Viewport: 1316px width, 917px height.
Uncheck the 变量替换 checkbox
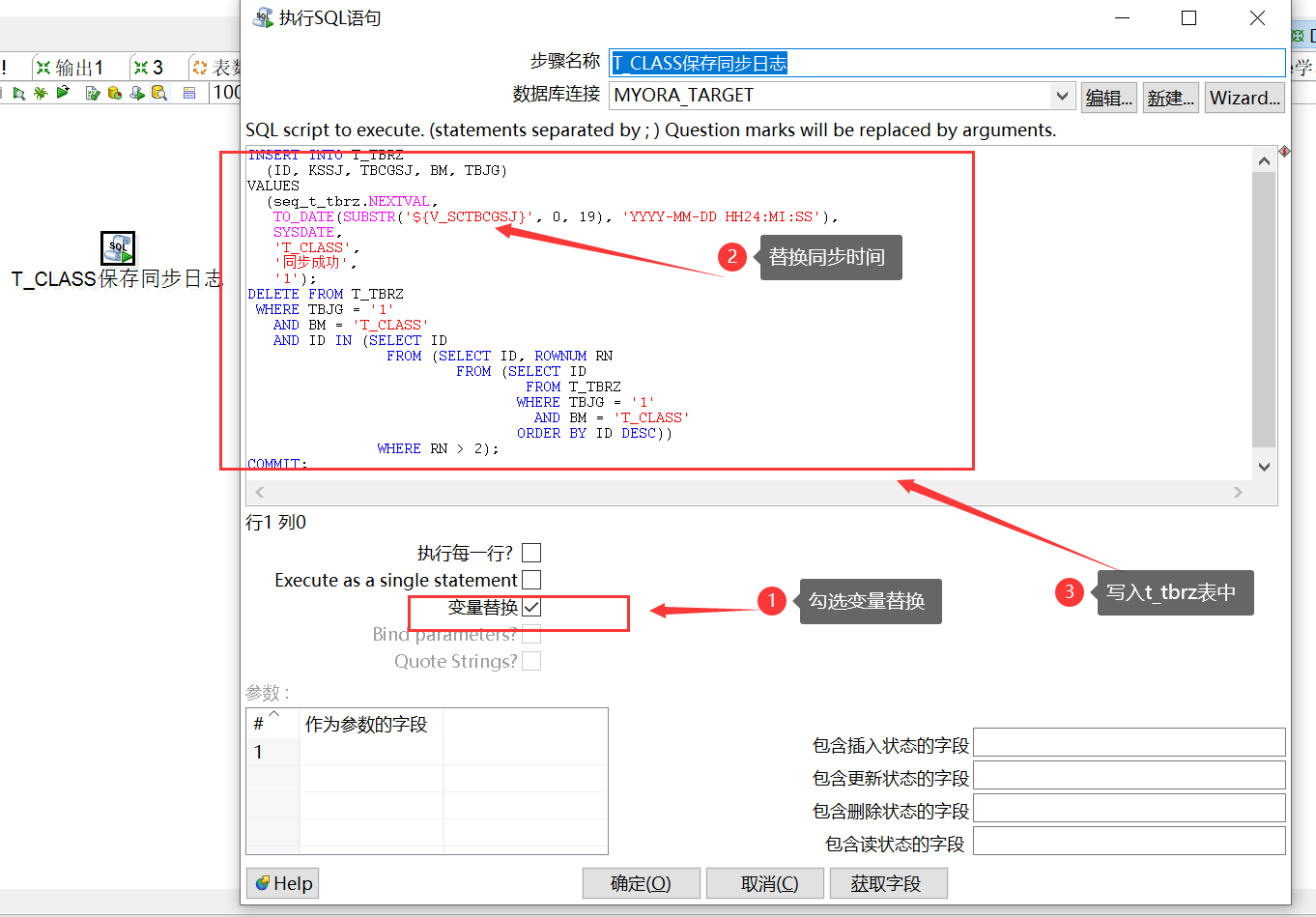[x=531, y=607]
